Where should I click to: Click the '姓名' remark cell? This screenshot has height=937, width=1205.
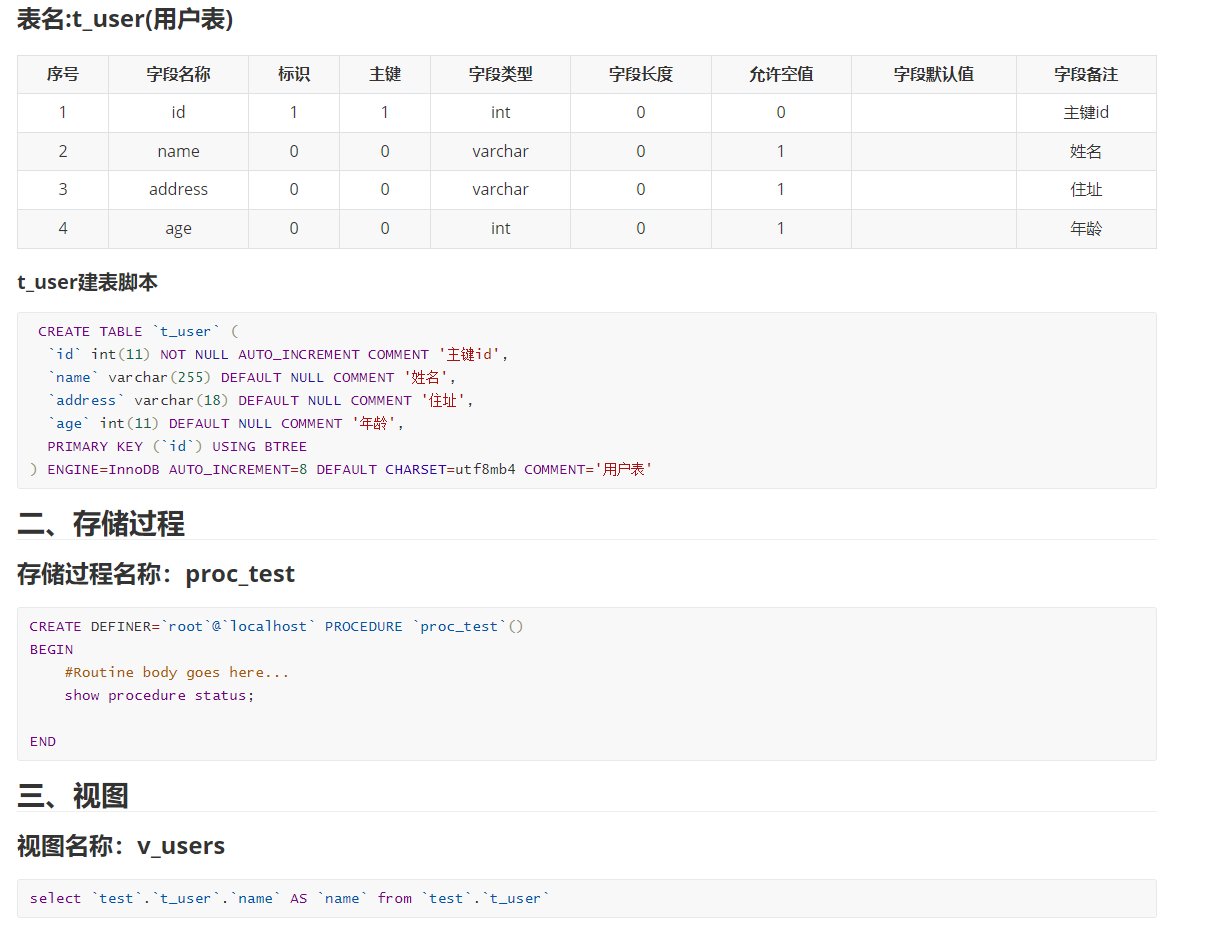pos(1086,151)
